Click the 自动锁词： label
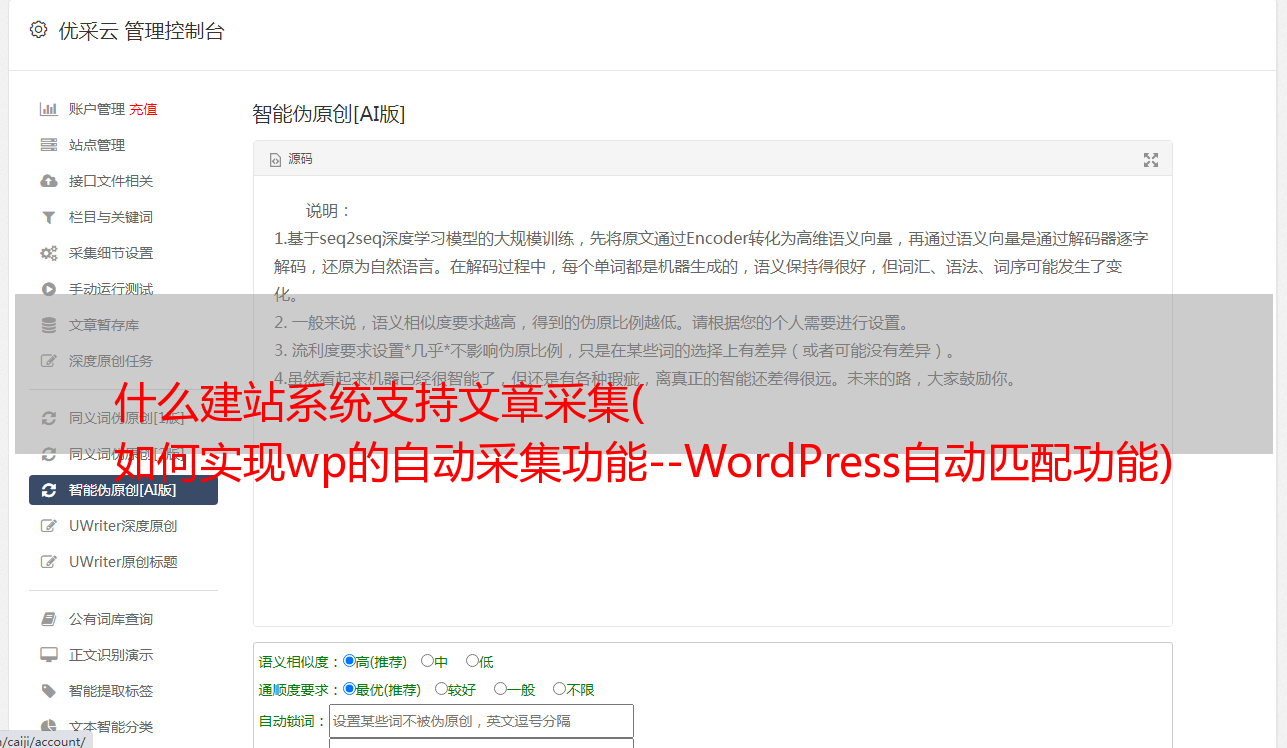This screenshot has height=748, width=1287. tap(293, 721)
